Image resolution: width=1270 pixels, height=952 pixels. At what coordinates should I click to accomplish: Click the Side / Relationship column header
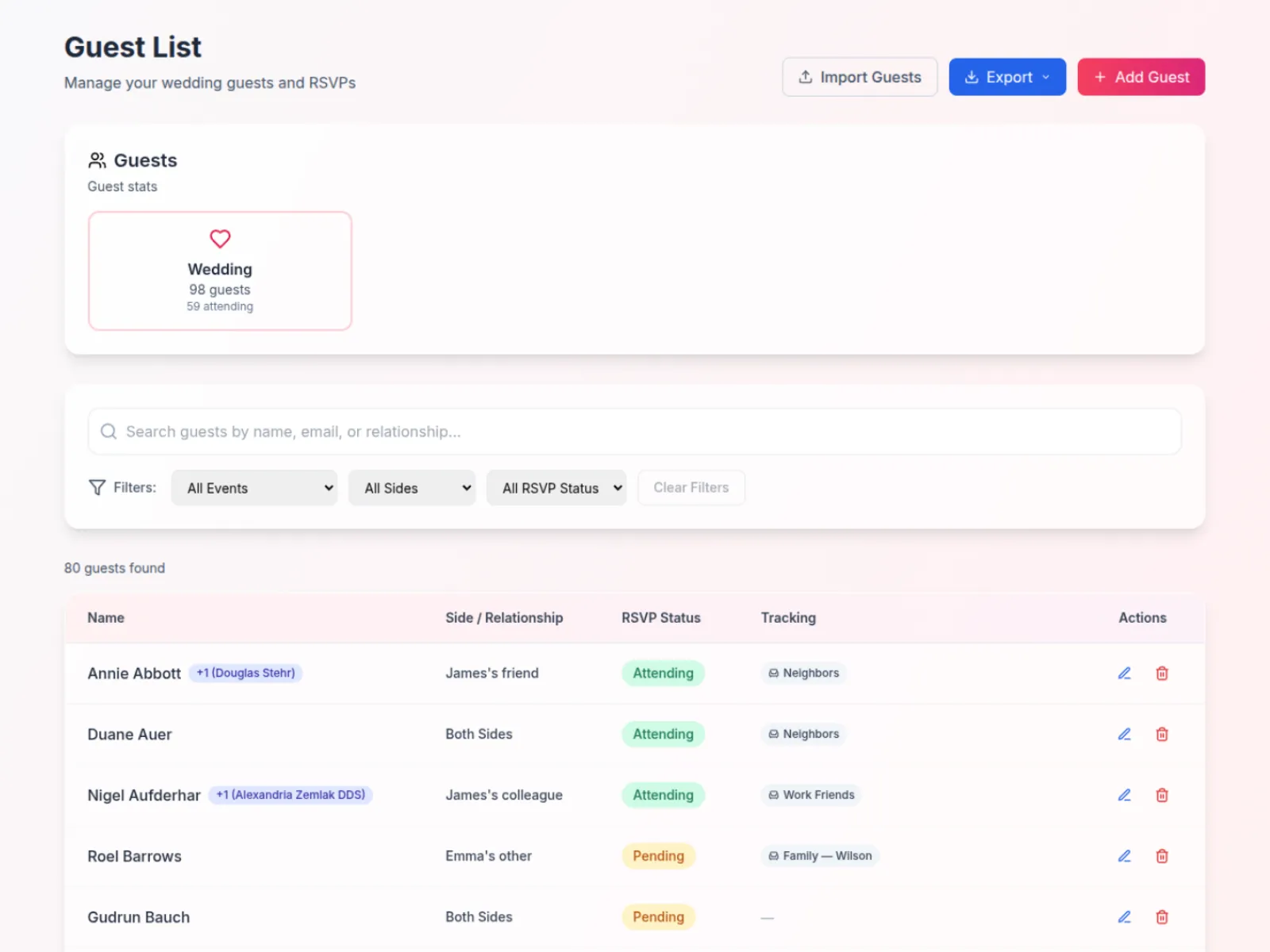click(504, 618)
